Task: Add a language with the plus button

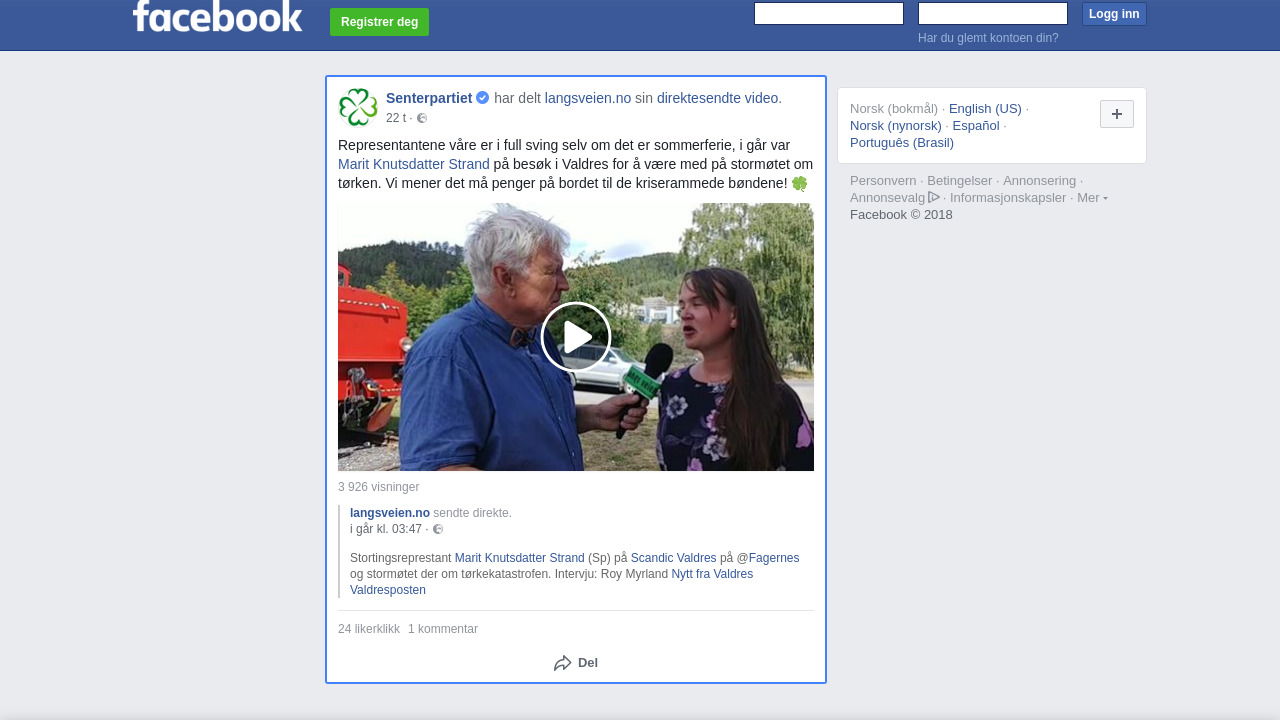Action: click(1117, 114)
